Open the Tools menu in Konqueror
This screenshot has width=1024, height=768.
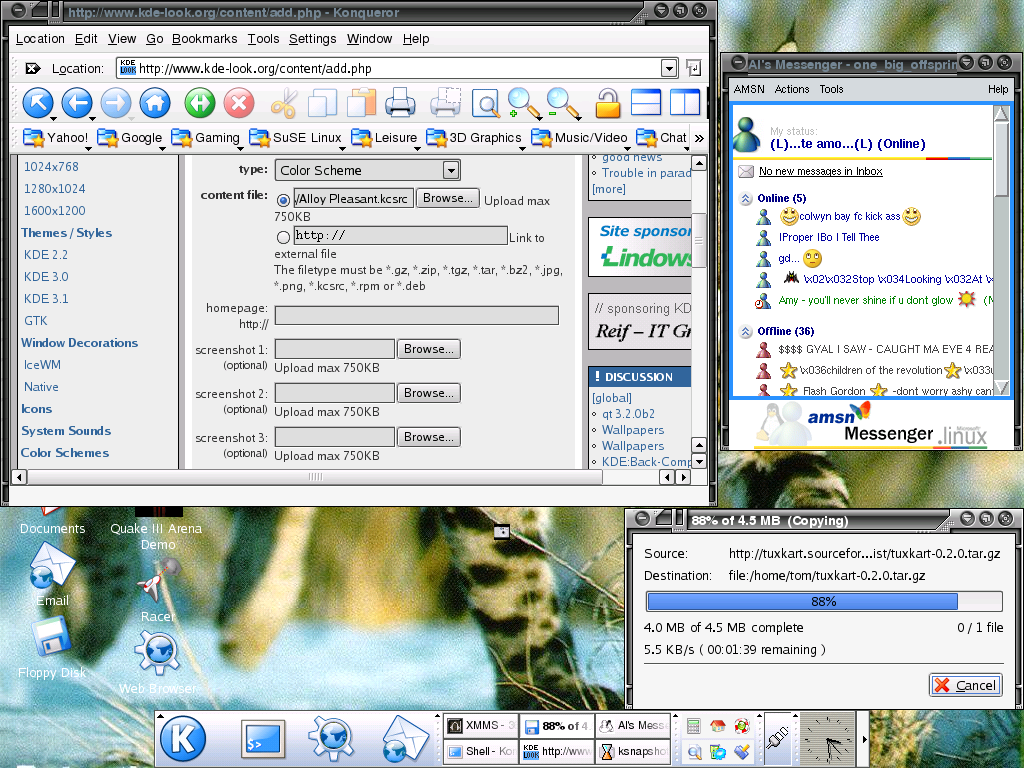tap(263, 39)
